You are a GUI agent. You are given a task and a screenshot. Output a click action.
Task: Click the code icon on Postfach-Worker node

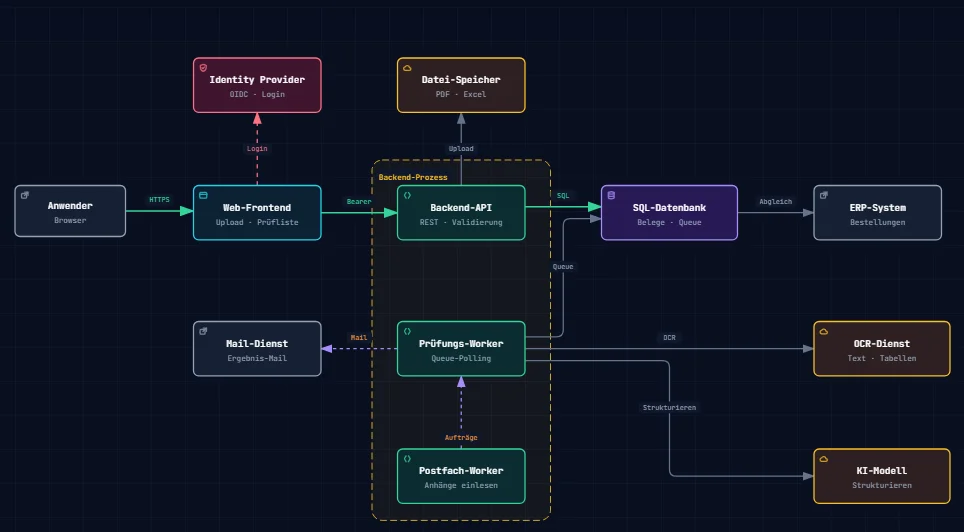pyautogui.click(x=407, y=458)
